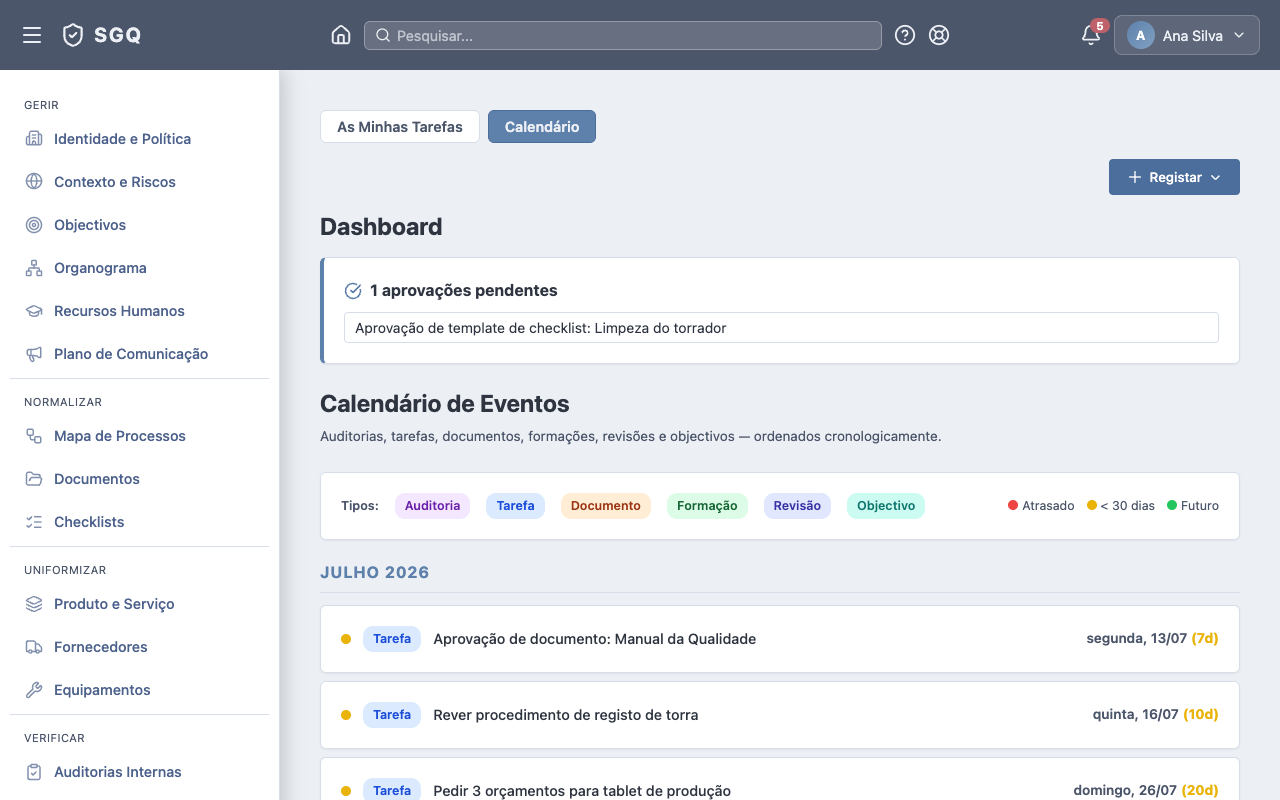Viewport: 1280px width, 800px height.
Task: Click the Equipamentos wrench icon
Action: pyautogui.click(x=34, y=690)
